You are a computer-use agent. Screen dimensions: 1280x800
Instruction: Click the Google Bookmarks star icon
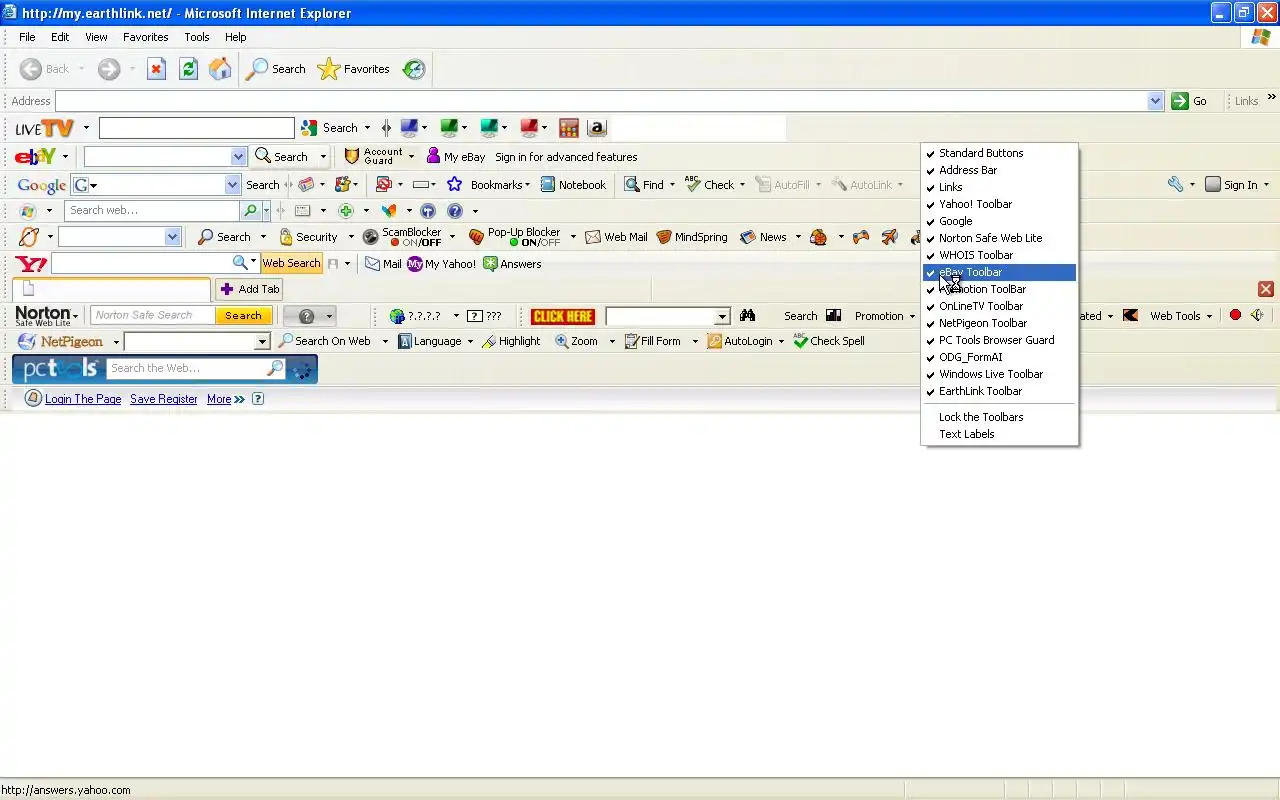pyautogui.click(x=455, y=185)
